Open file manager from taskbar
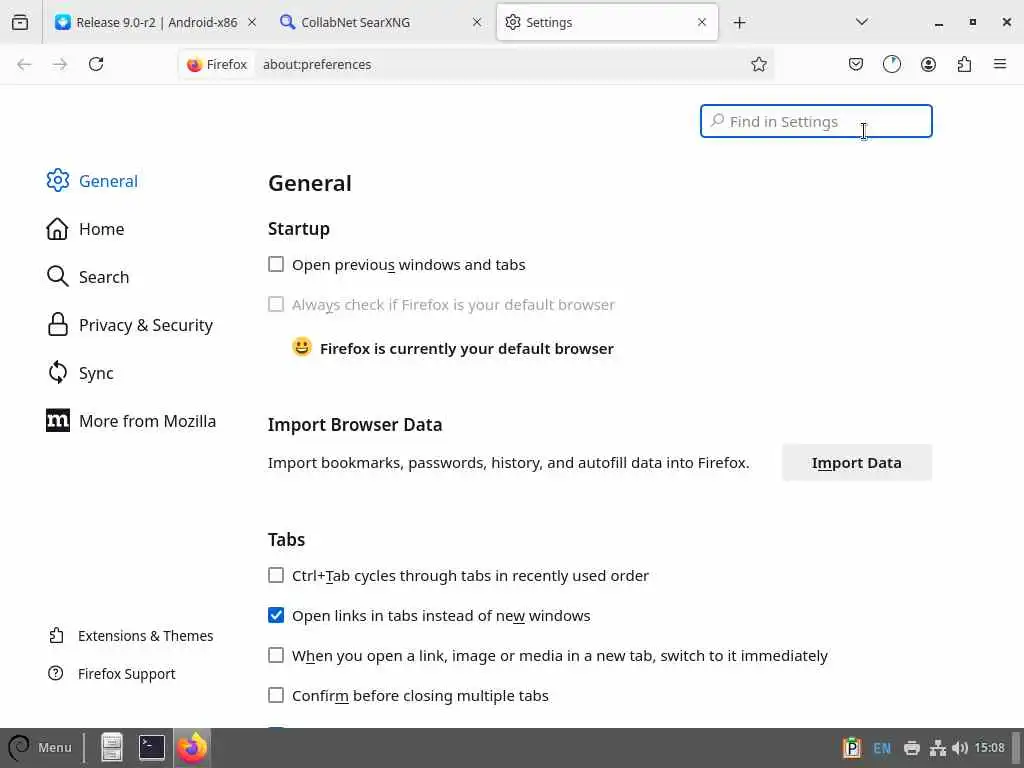 coord(112,748)
